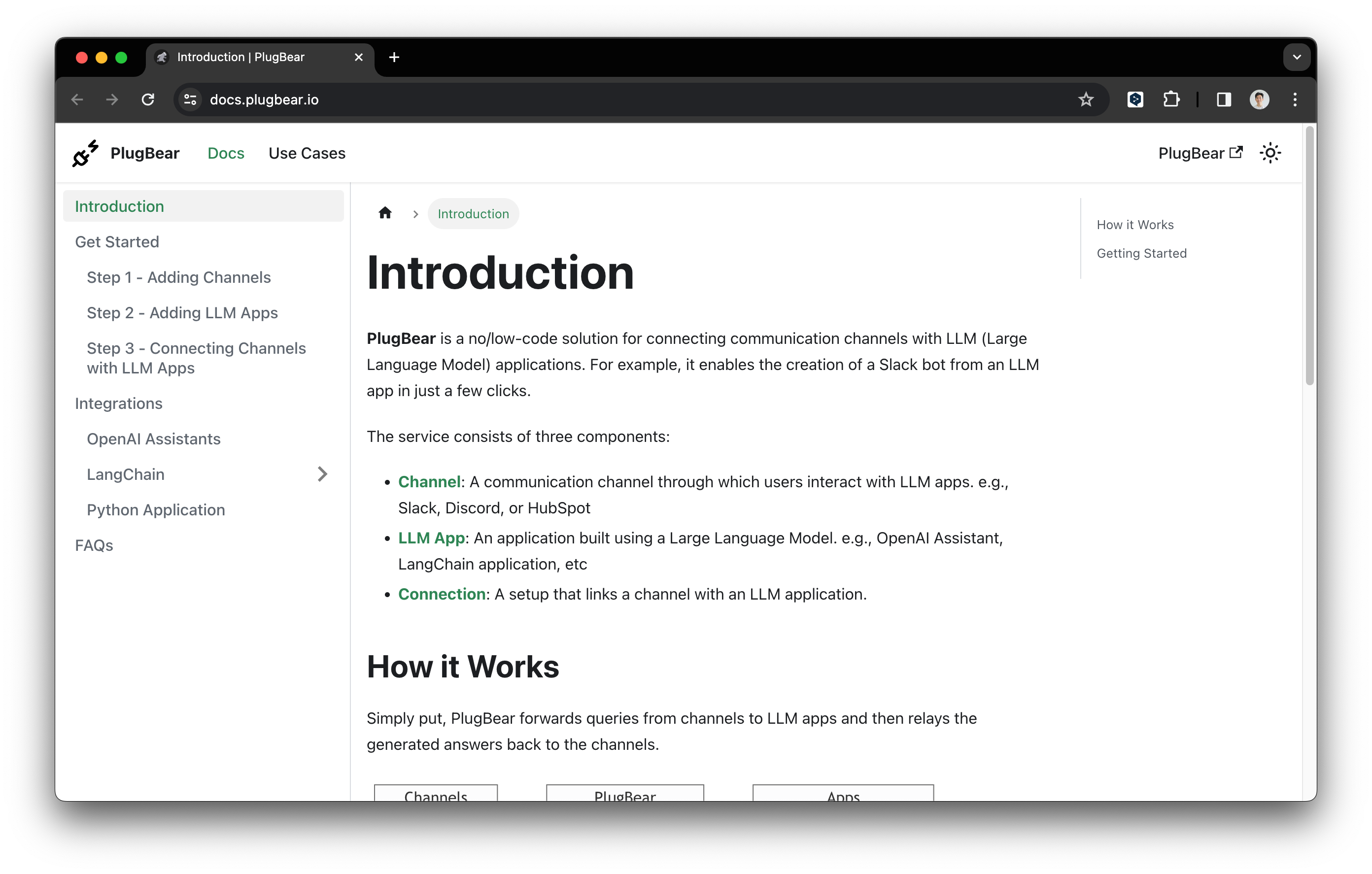1372x874 pixels.
Task: Navigate to Introduction sidebar item
Action: (x=119, y=206)
